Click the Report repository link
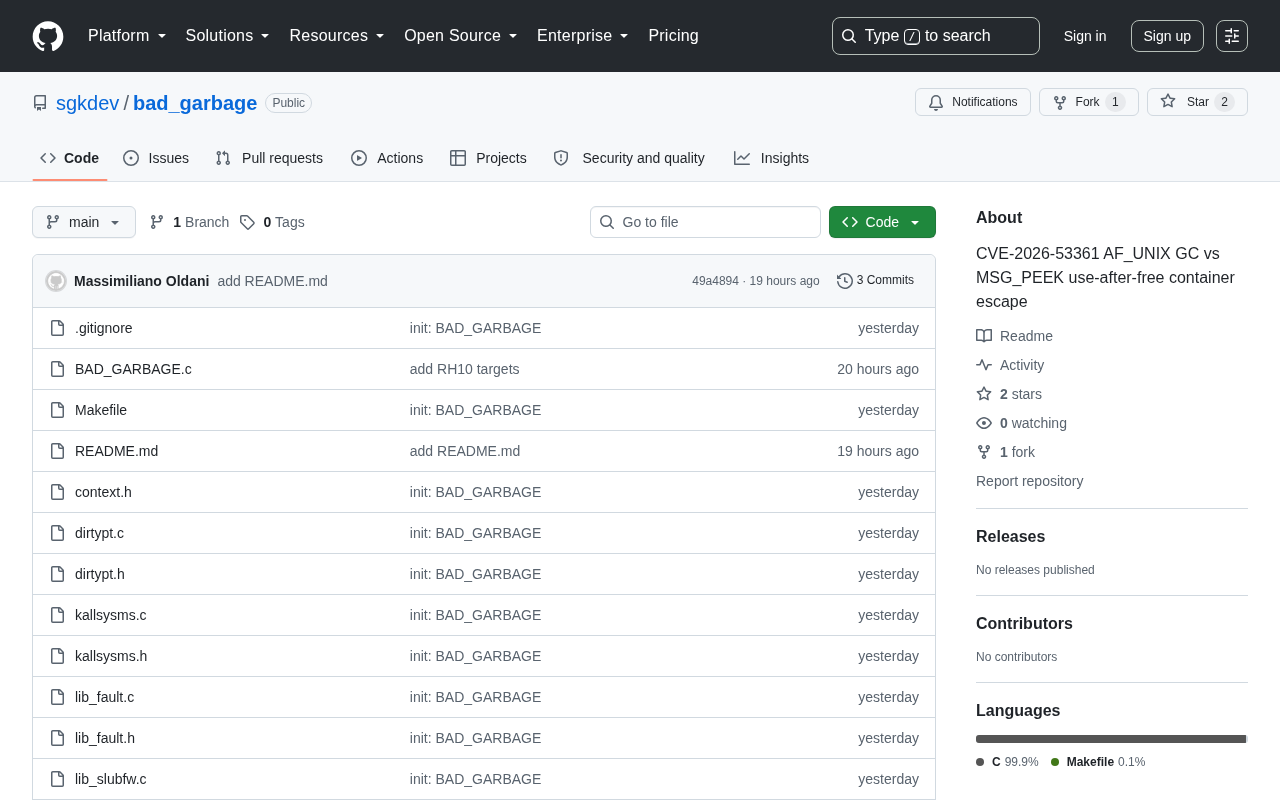The width and height of the screenshot is (1280, 800). point(1030,481)
